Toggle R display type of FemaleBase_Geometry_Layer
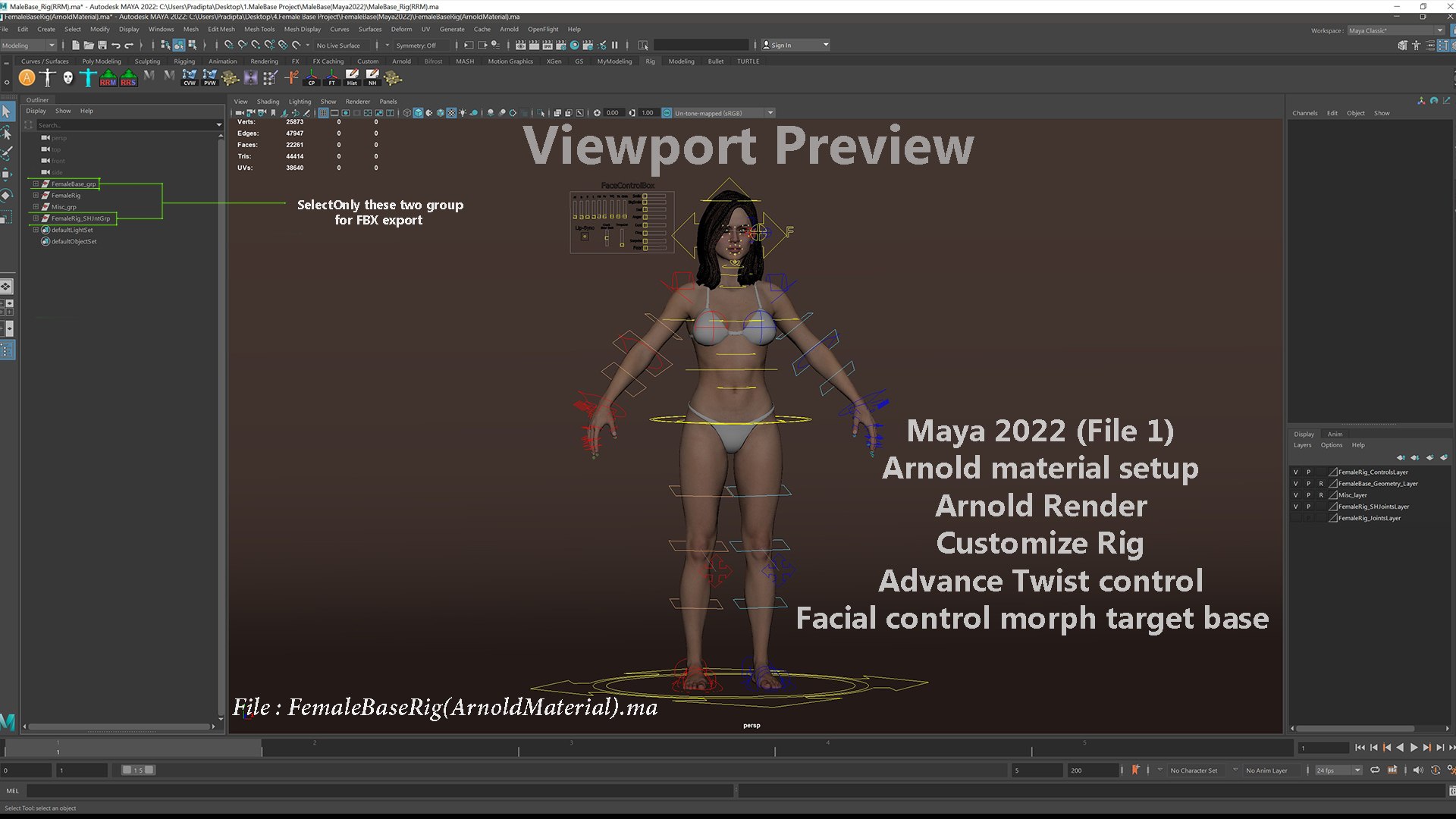This screenshot has height=819, width=1456. click(1321, 483)
